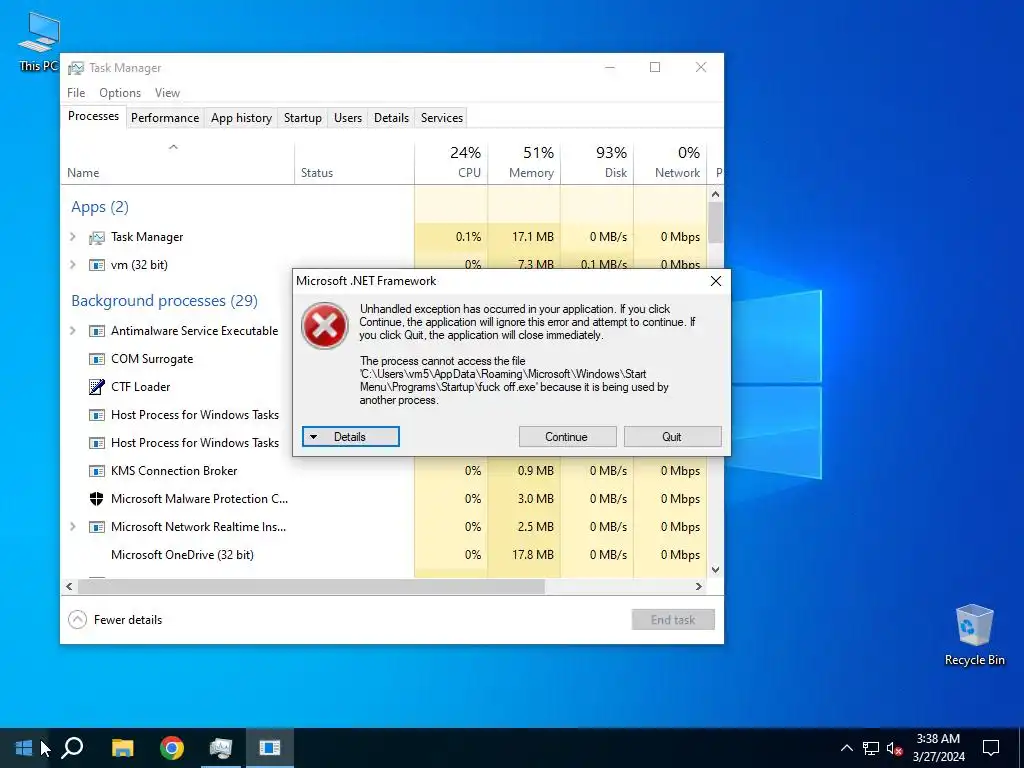Screen dimensions: 1024x768
Task: Click the horizontal scrollbar left arrow
Action: 69,586
